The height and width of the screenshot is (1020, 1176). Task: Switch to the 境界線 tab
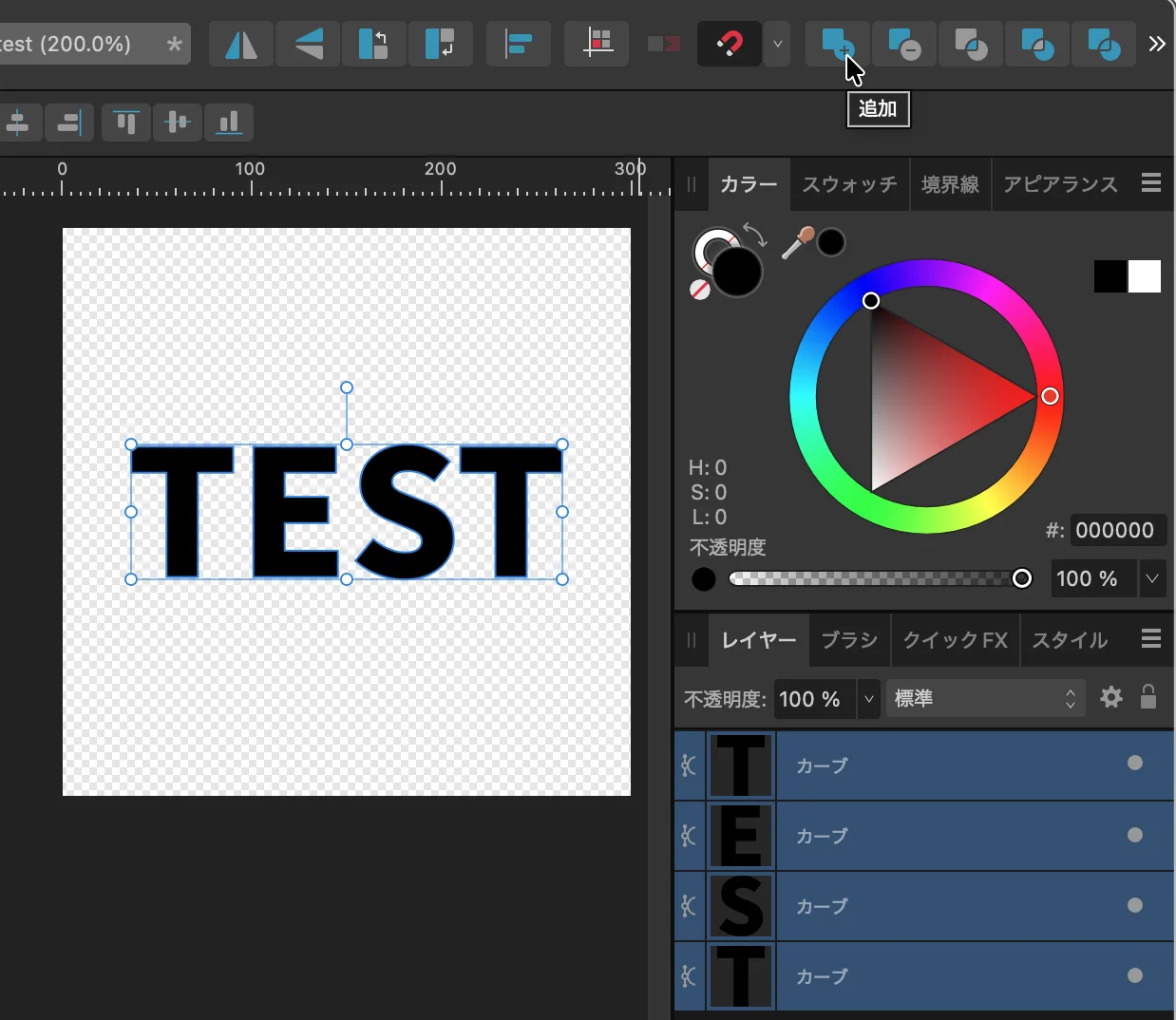950,184
